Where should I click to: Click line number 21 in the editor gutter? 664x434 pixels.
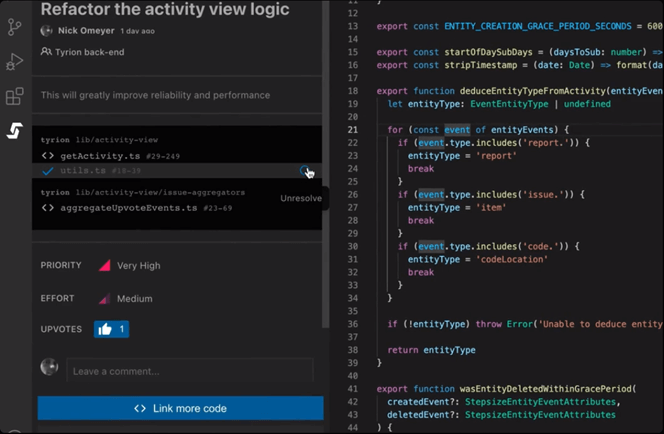pos(353,130)
